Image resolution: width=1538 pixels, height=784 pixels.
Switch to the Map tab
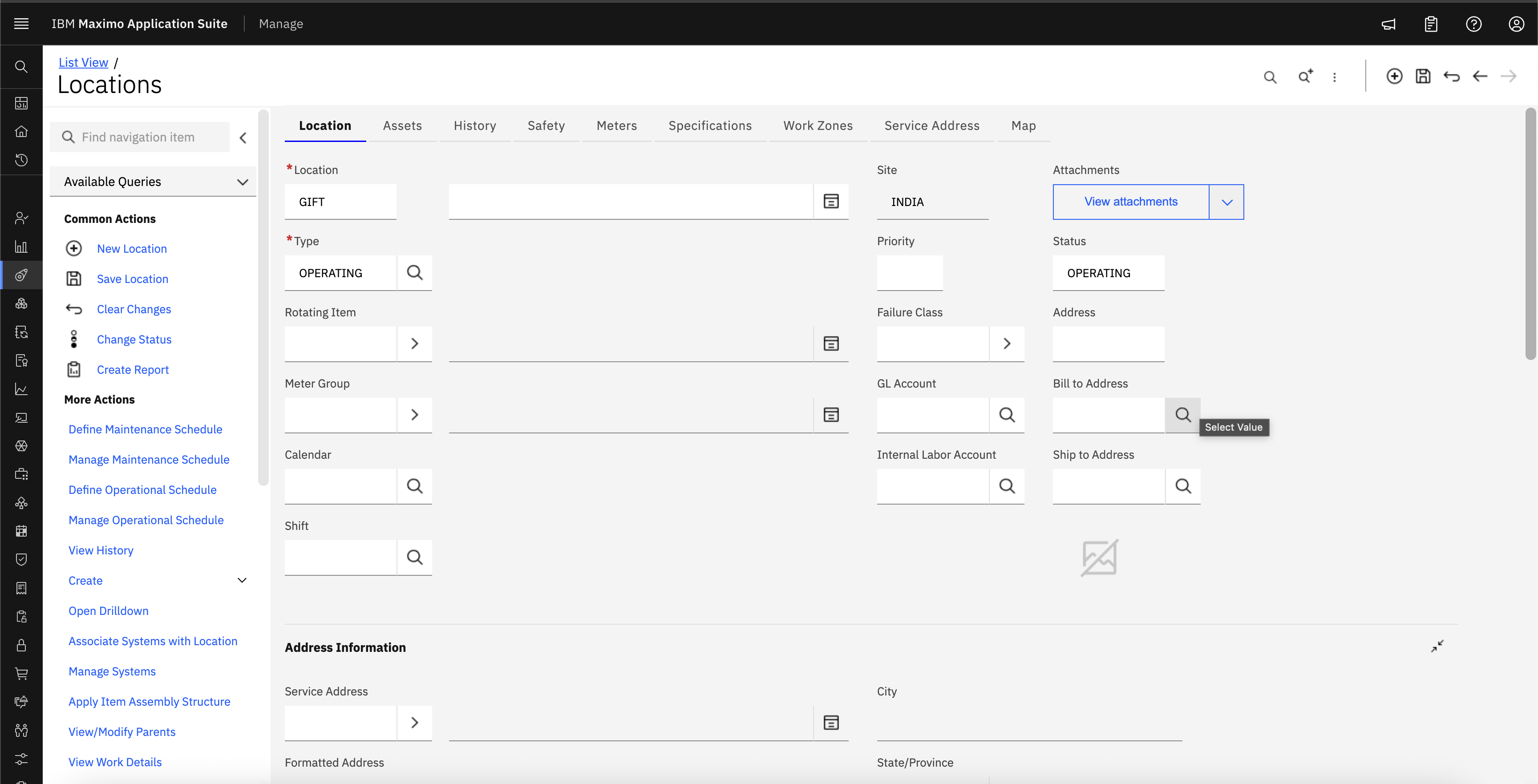(1024, 125)
